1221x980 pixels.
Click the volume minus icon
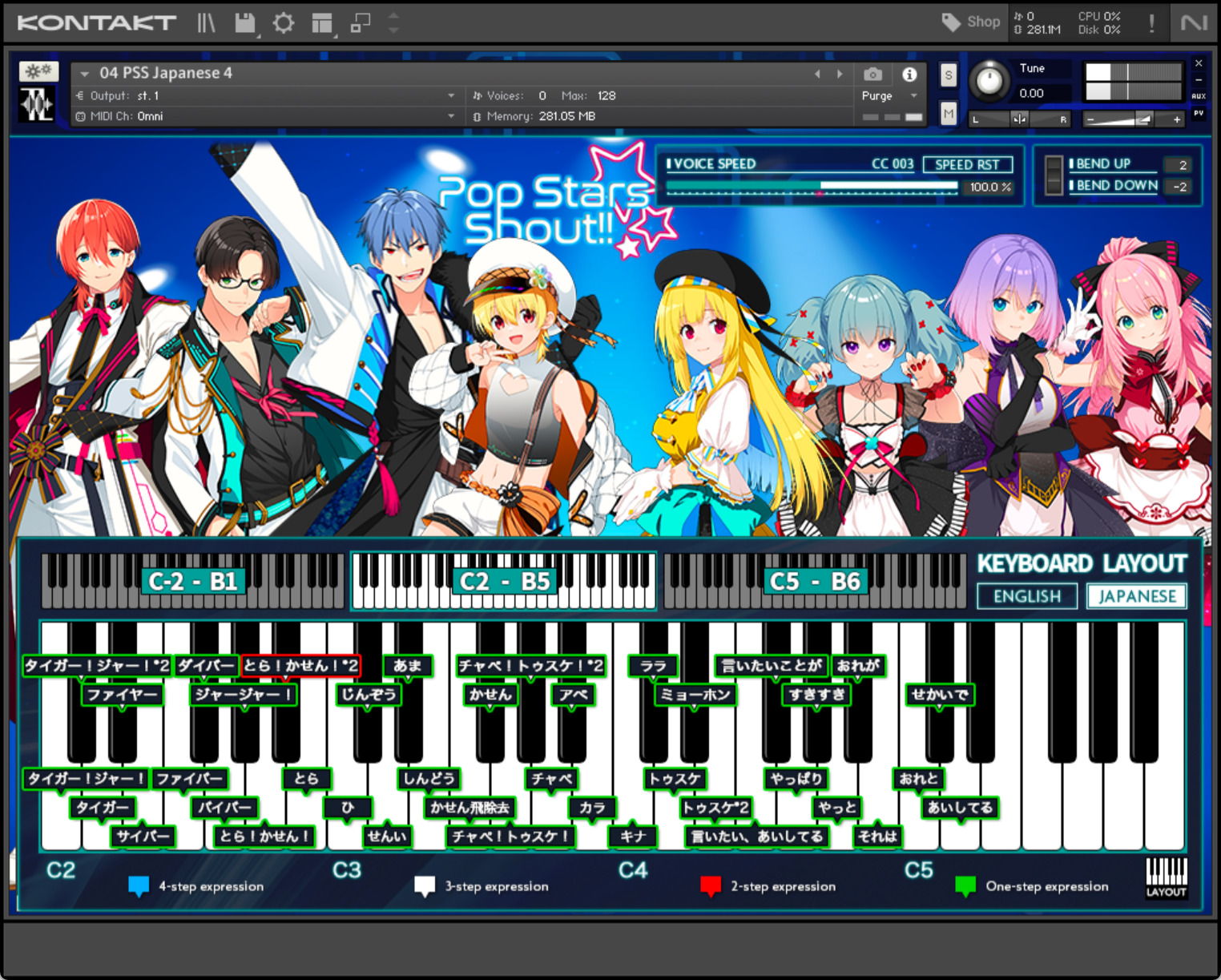pos(1090,119)
